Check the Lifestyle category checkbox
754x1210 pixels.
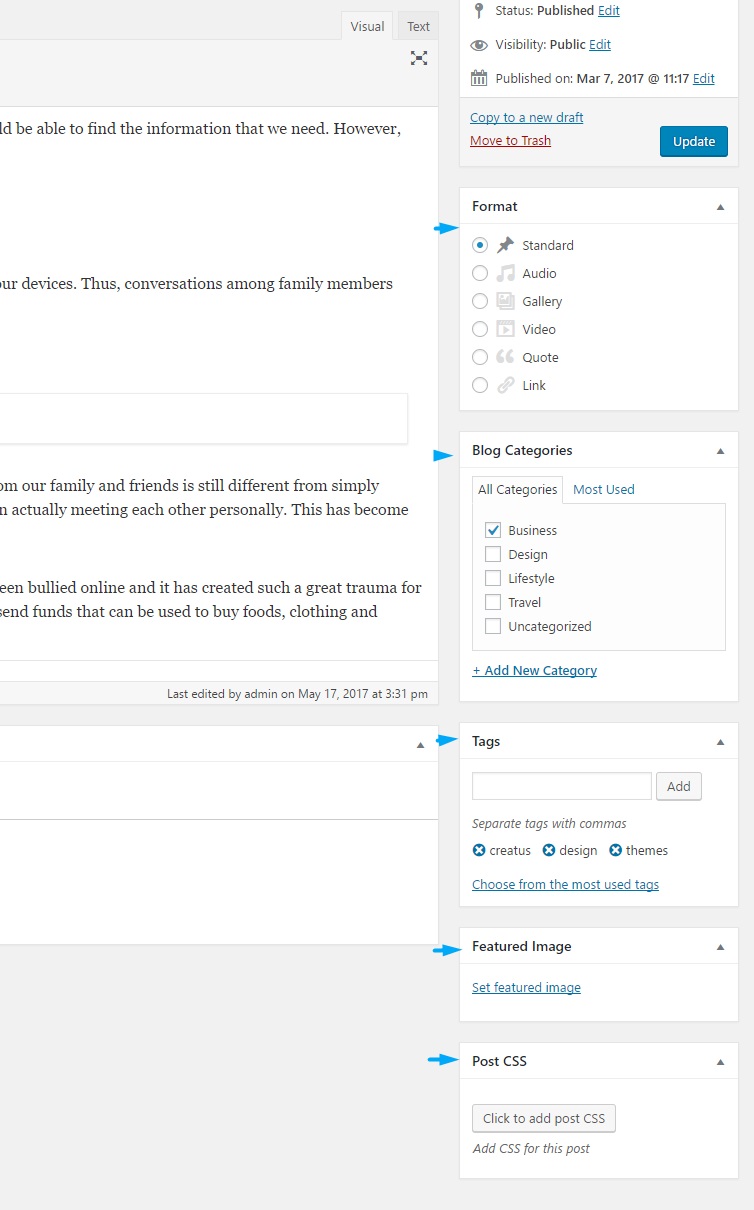492,578
